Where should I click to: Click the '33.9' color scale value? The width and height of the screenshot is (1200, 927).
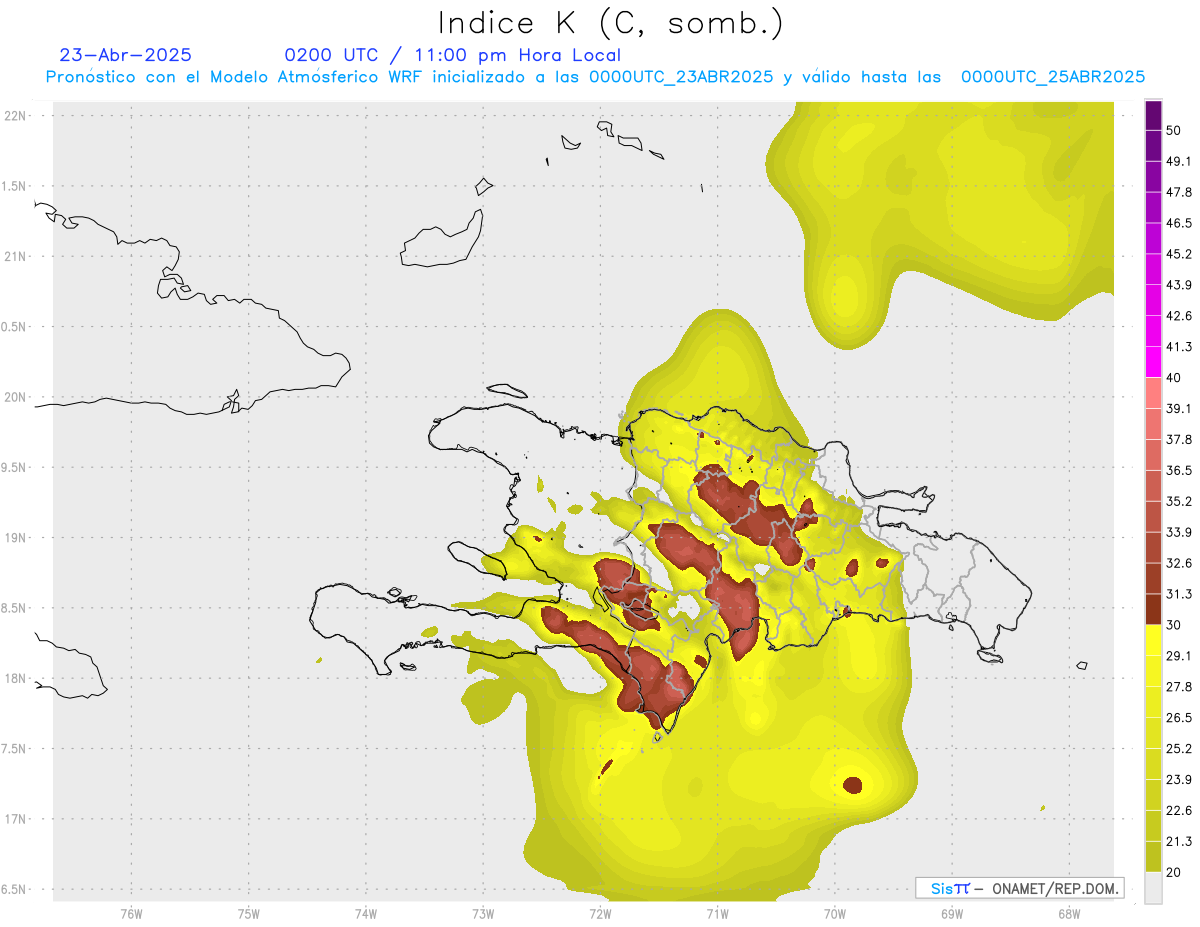1179,532
